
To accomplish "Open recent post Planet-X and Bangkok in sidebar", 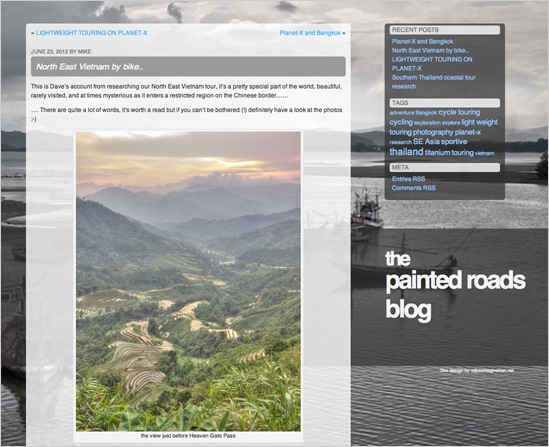I will (422, 41).
